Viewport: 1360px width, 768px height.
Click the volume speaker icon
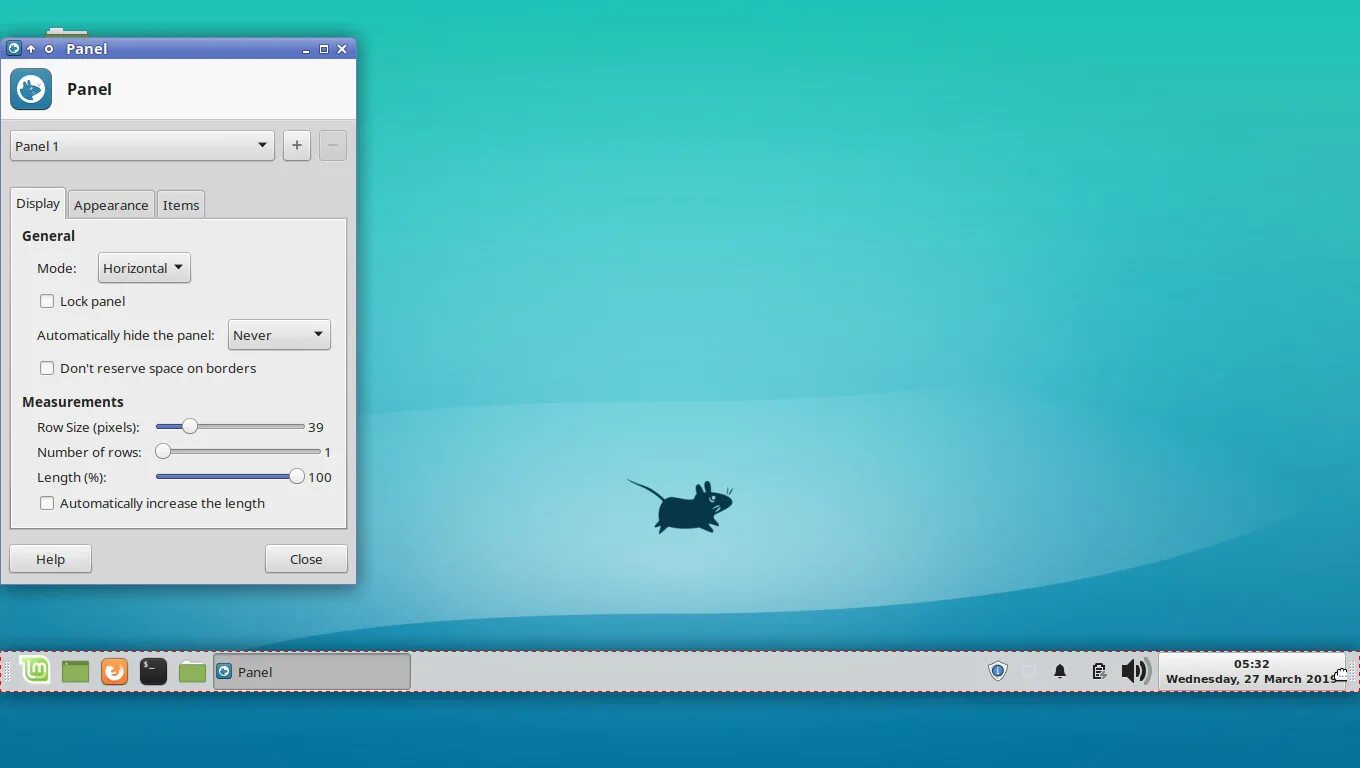tap(1135, 671)
